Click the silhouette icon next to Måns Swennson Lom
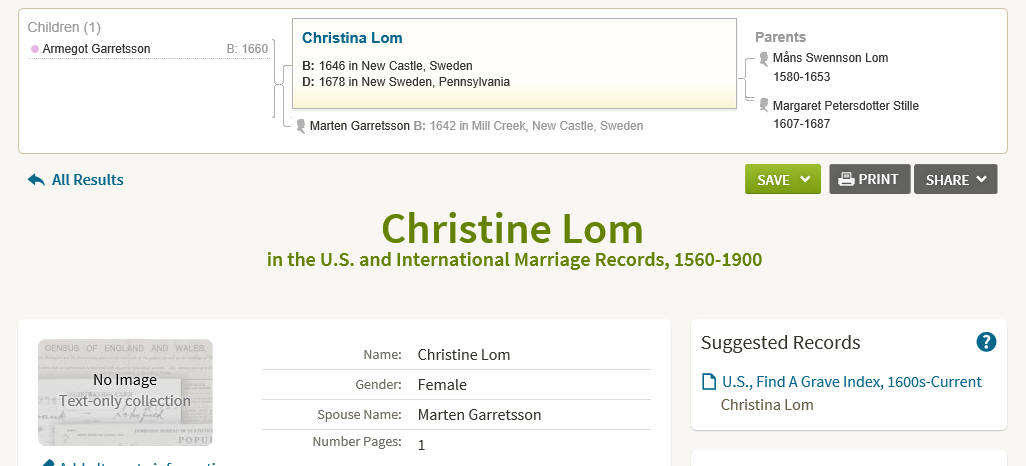 (x=763, y=59)
